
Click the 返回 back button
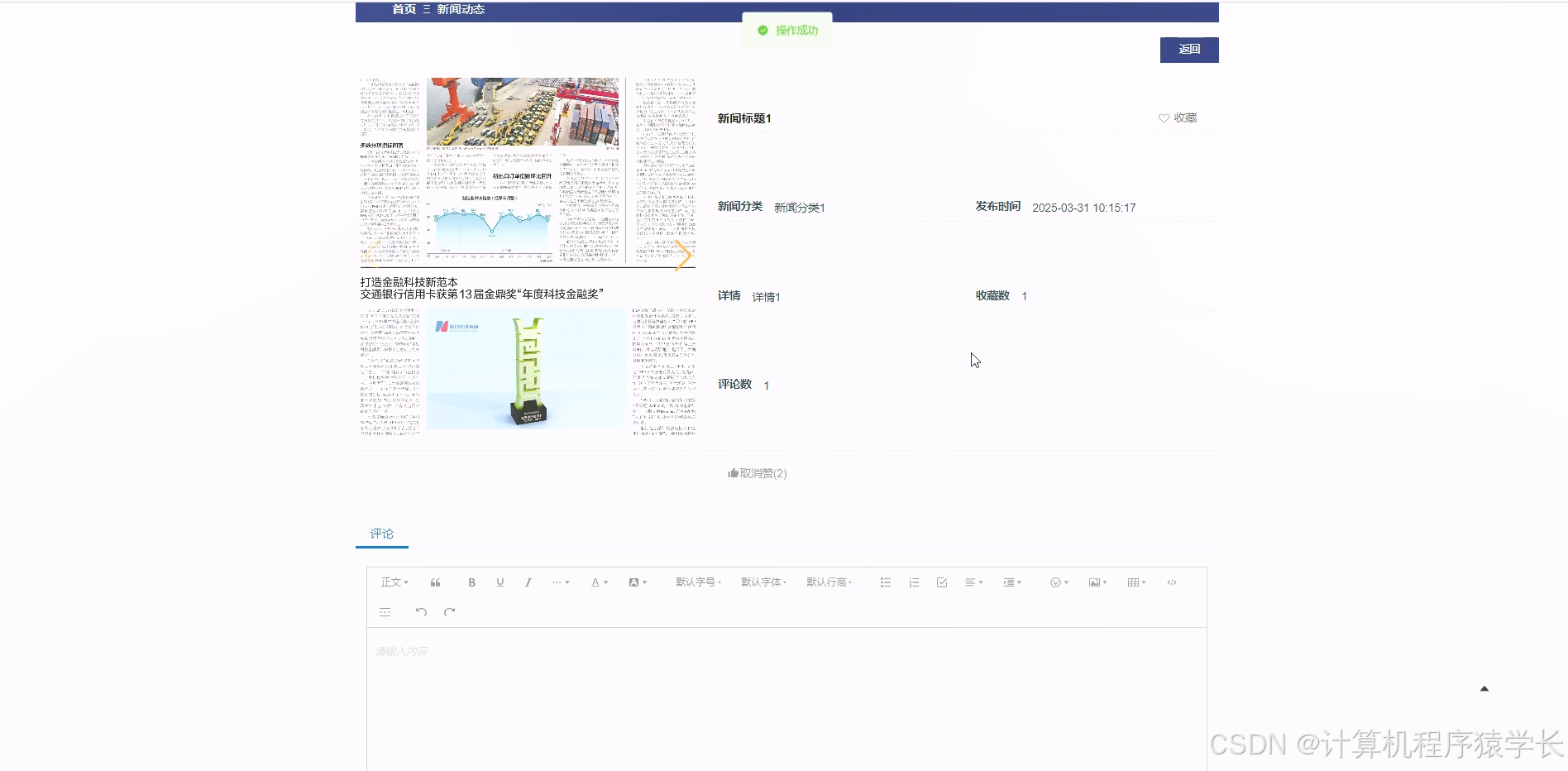(x=1188, y=50)
